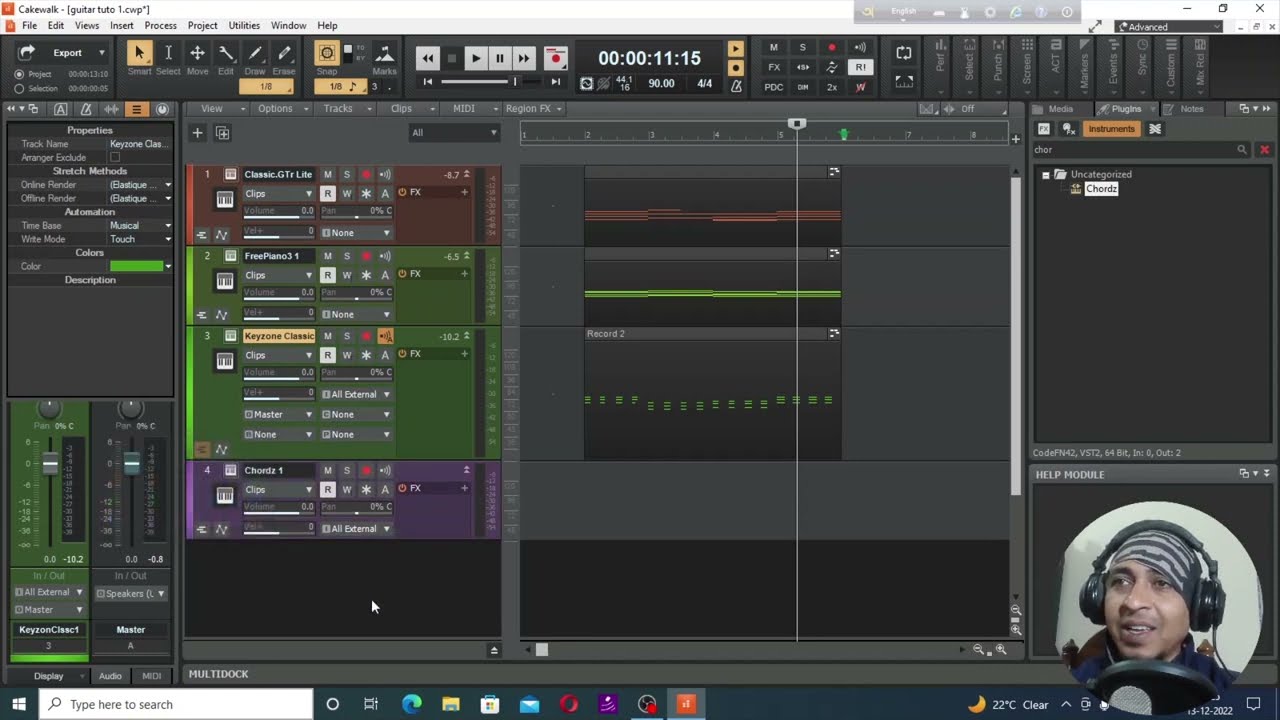Click the Record 2 clip header
1280x720 pixels.
[x=712, y=334]
